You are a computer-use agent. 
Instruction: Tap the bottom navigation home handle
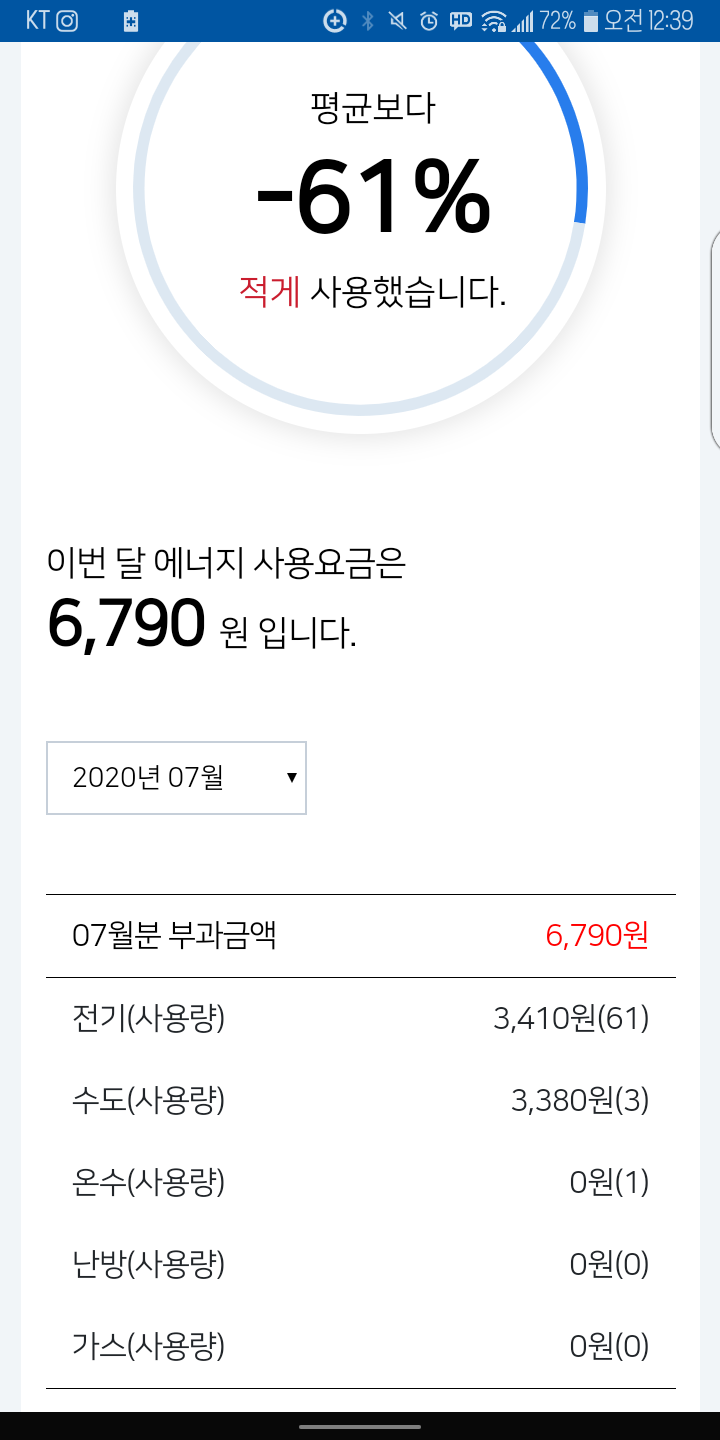(360, 1427)
